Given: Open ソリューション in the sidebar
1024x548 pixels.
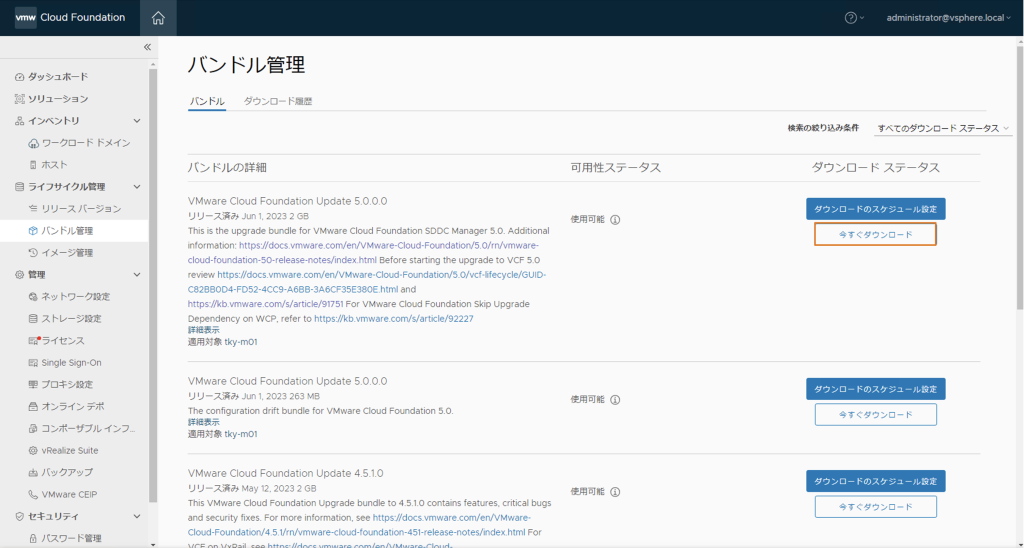Looking at the screenshot, I should coord(57,99).
